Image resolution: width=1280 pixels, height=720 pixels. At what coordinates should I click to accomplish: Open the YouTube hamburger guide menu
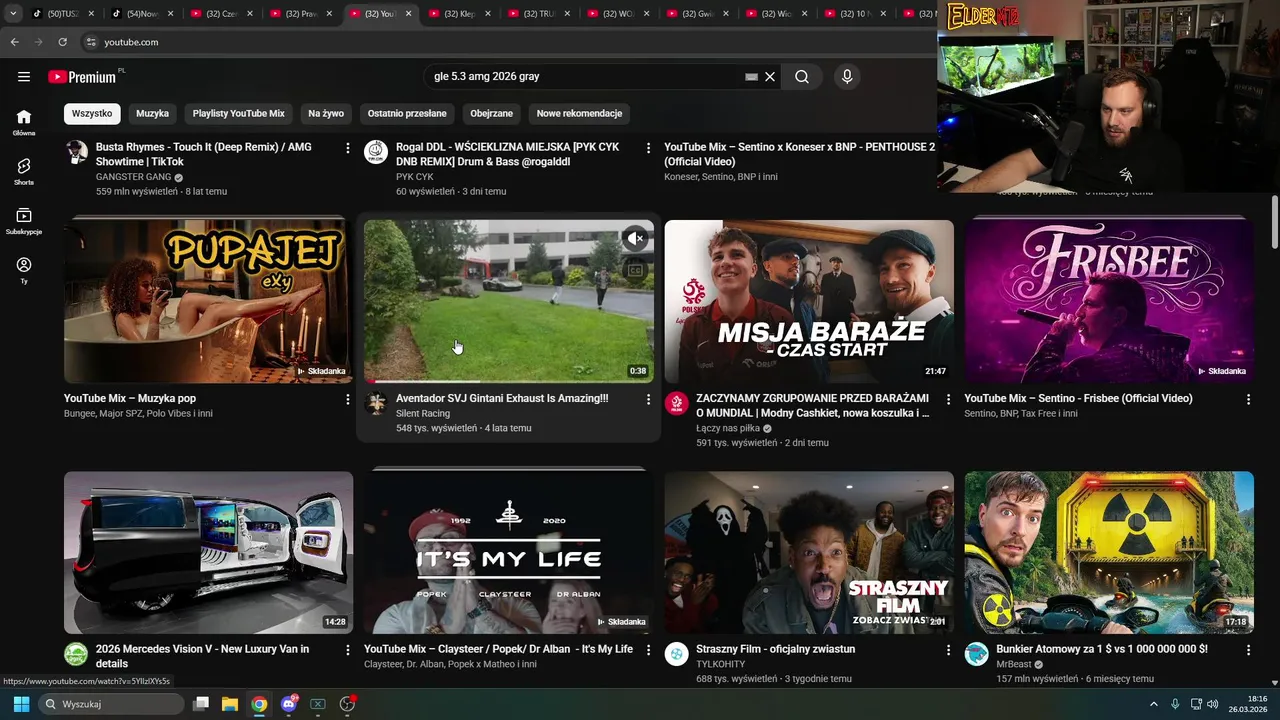(x=24, y=77)
